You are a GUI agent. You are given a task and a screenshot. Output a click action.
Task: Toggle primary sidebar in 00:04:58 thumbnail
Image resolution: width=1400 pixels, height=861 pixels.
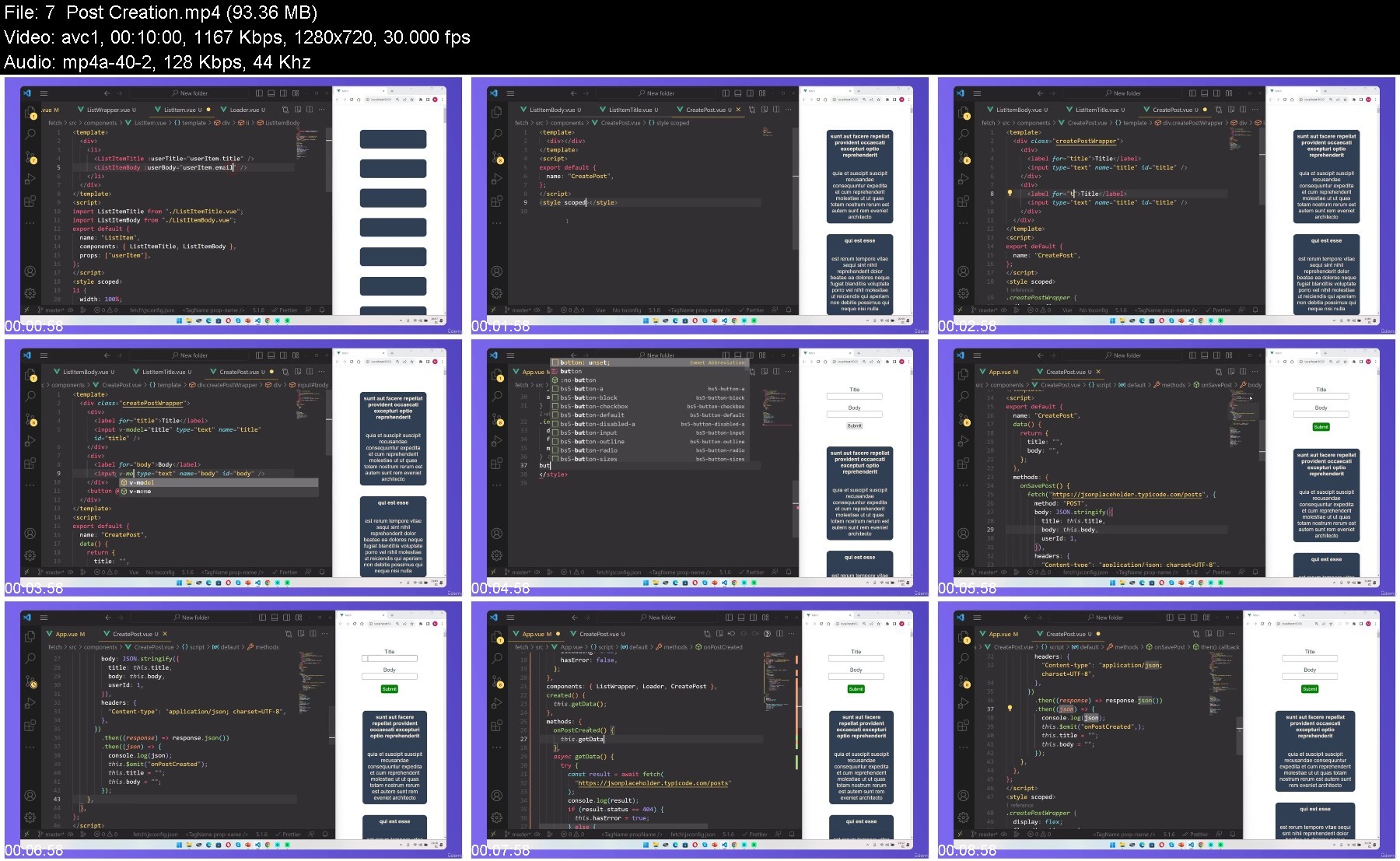click(726, 355)
